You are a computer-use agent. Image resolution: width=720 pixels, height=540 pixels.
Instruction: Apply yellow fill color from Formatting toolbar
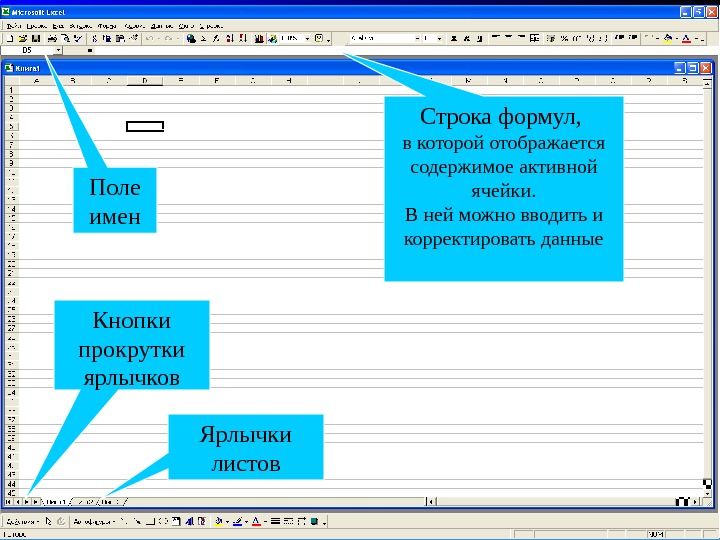(x=668, y=39)
